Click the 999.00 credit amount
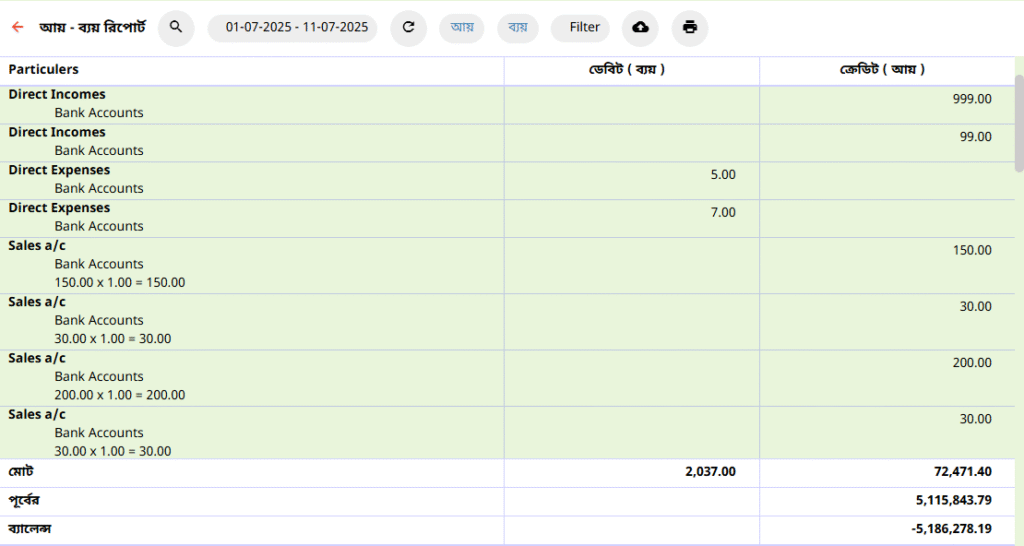The height and width of the screenshot is (546, 1024). click(x=972, y=99)
